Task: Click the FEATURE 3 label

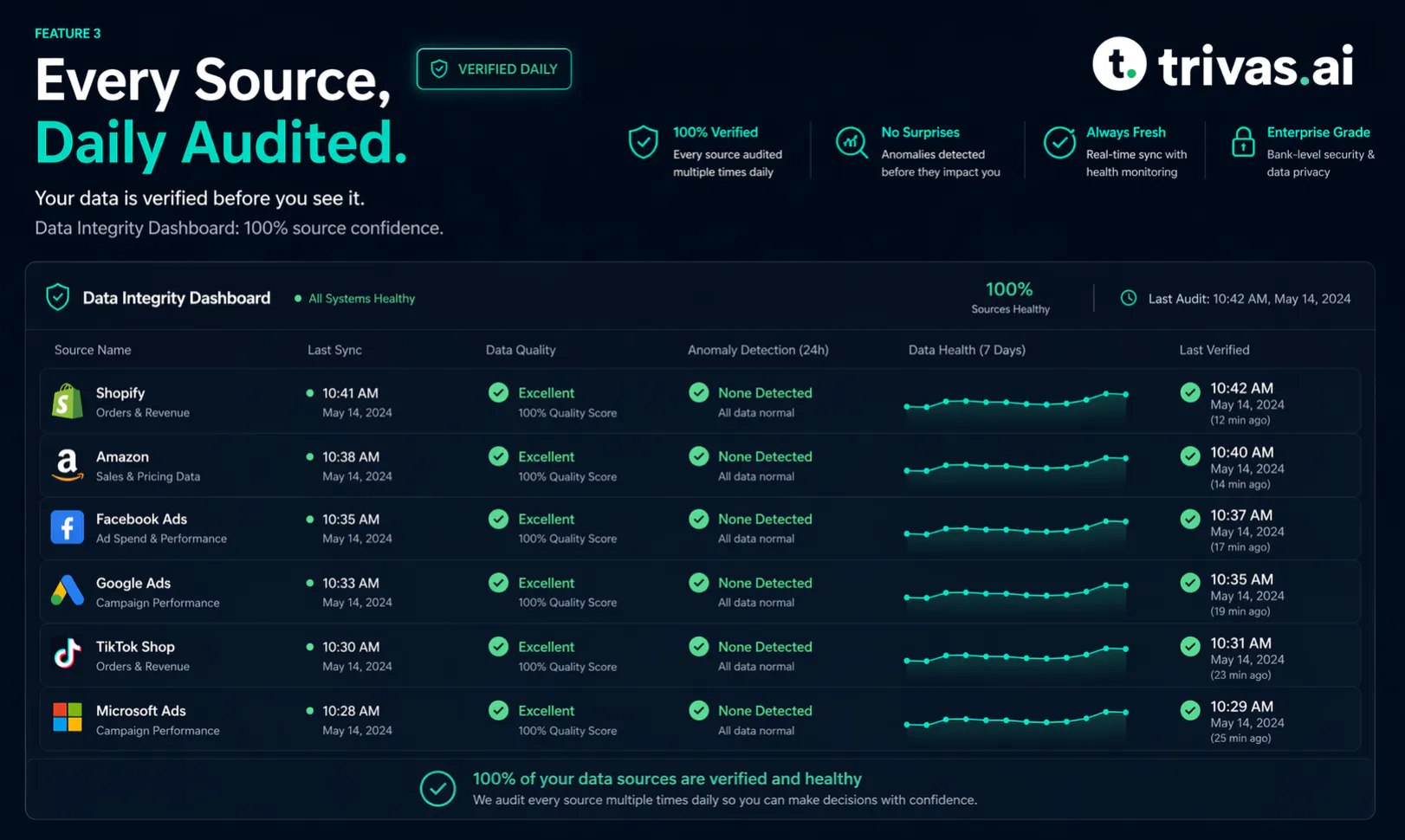Action: (68, 34)
